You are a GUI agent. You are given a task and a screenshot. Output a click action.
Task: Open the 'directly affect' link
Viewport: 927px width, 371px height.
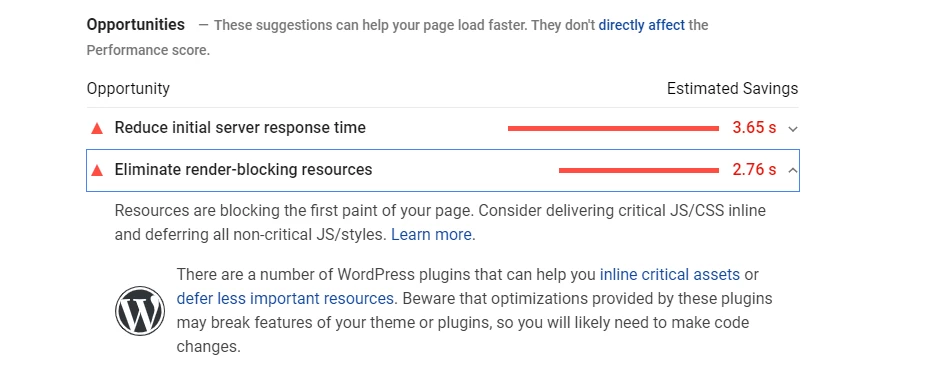641,25
